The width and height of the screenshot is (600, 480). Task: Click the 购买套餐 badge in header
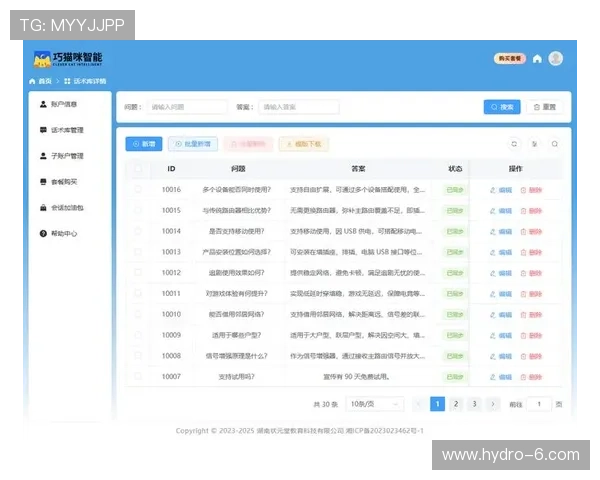[510, 59]
